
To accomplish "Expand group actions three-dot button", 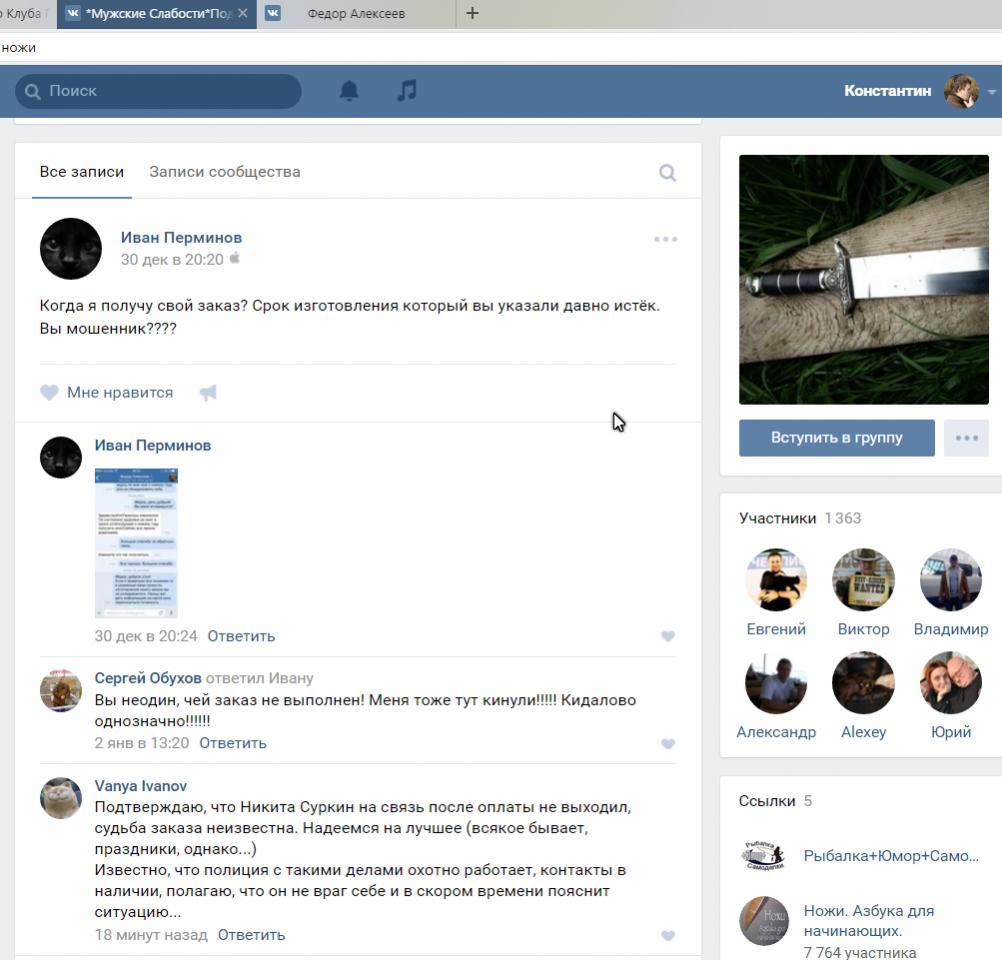I will [966, 438].
